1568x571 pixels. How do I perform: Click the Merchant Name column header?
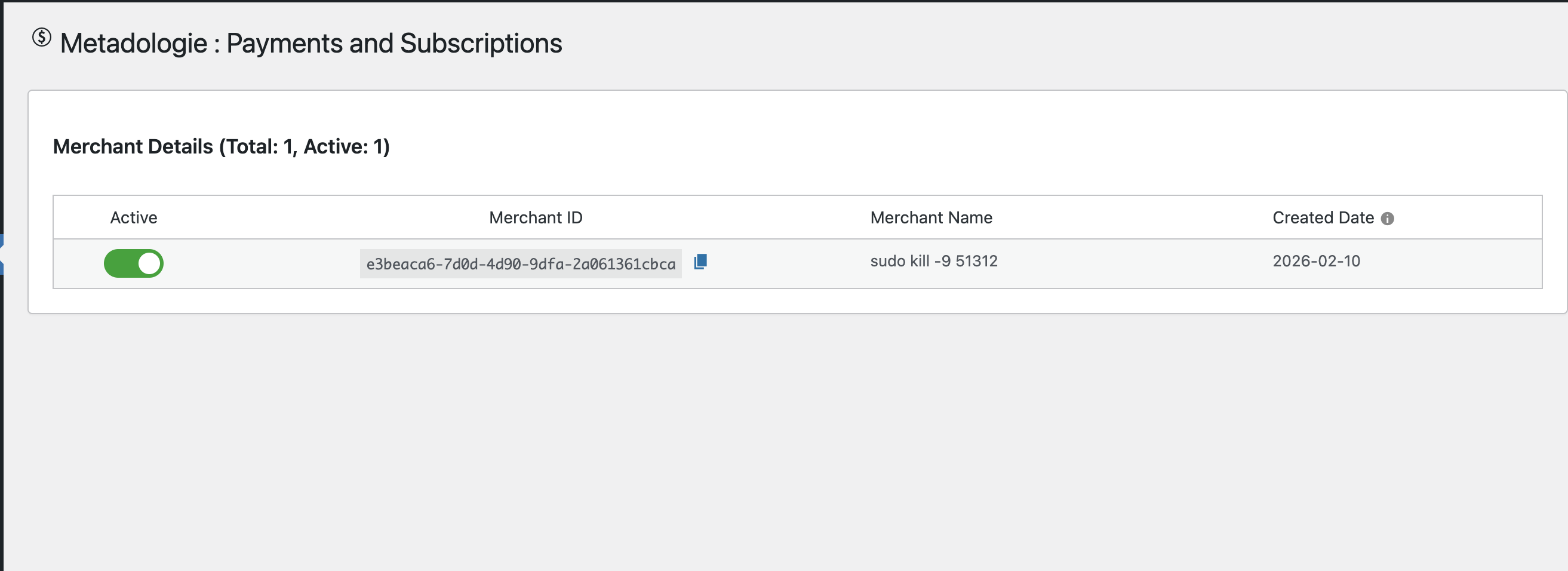[x=931, y=217]
